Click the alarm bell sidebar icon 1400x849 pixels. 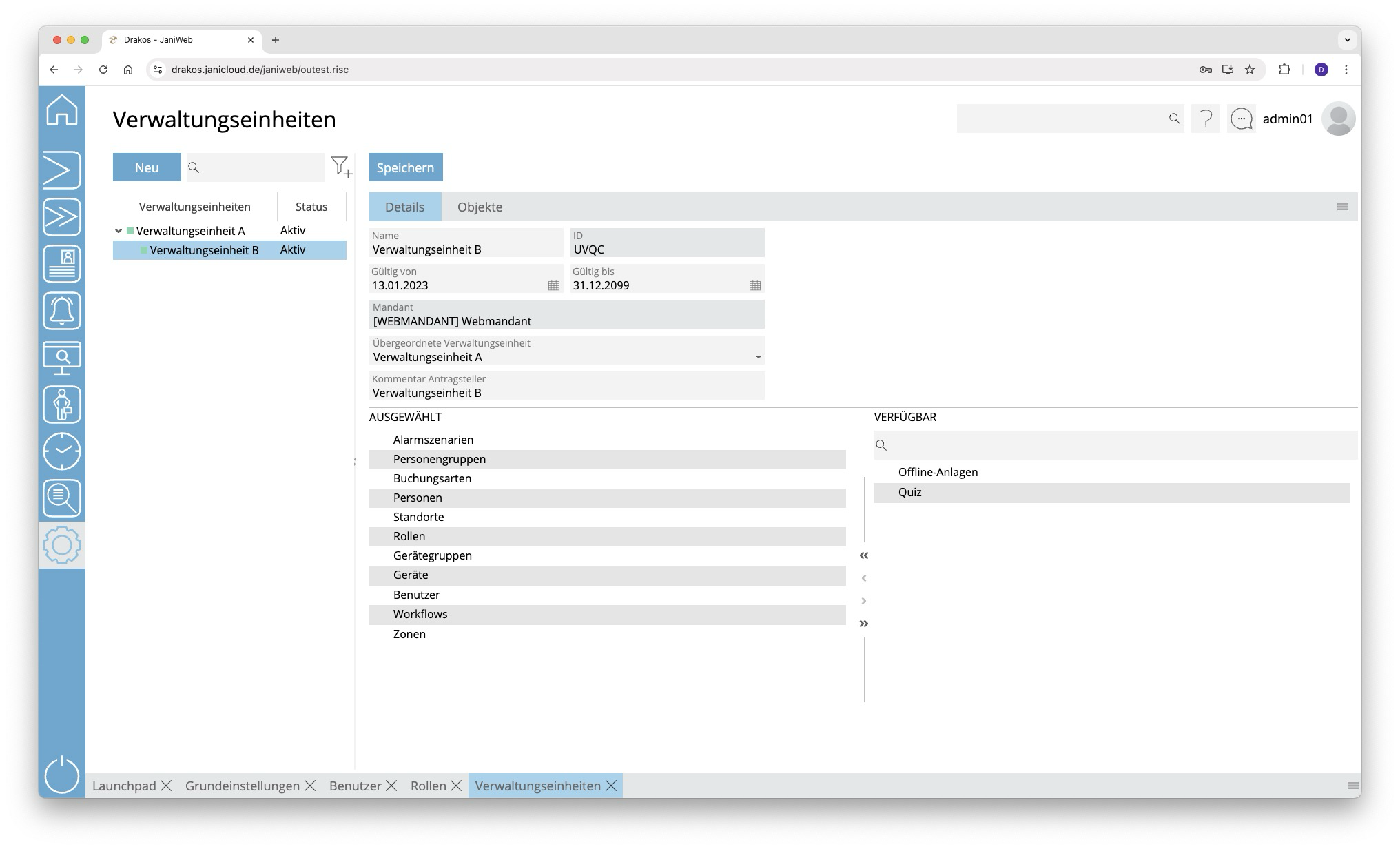tap(62, 311)
